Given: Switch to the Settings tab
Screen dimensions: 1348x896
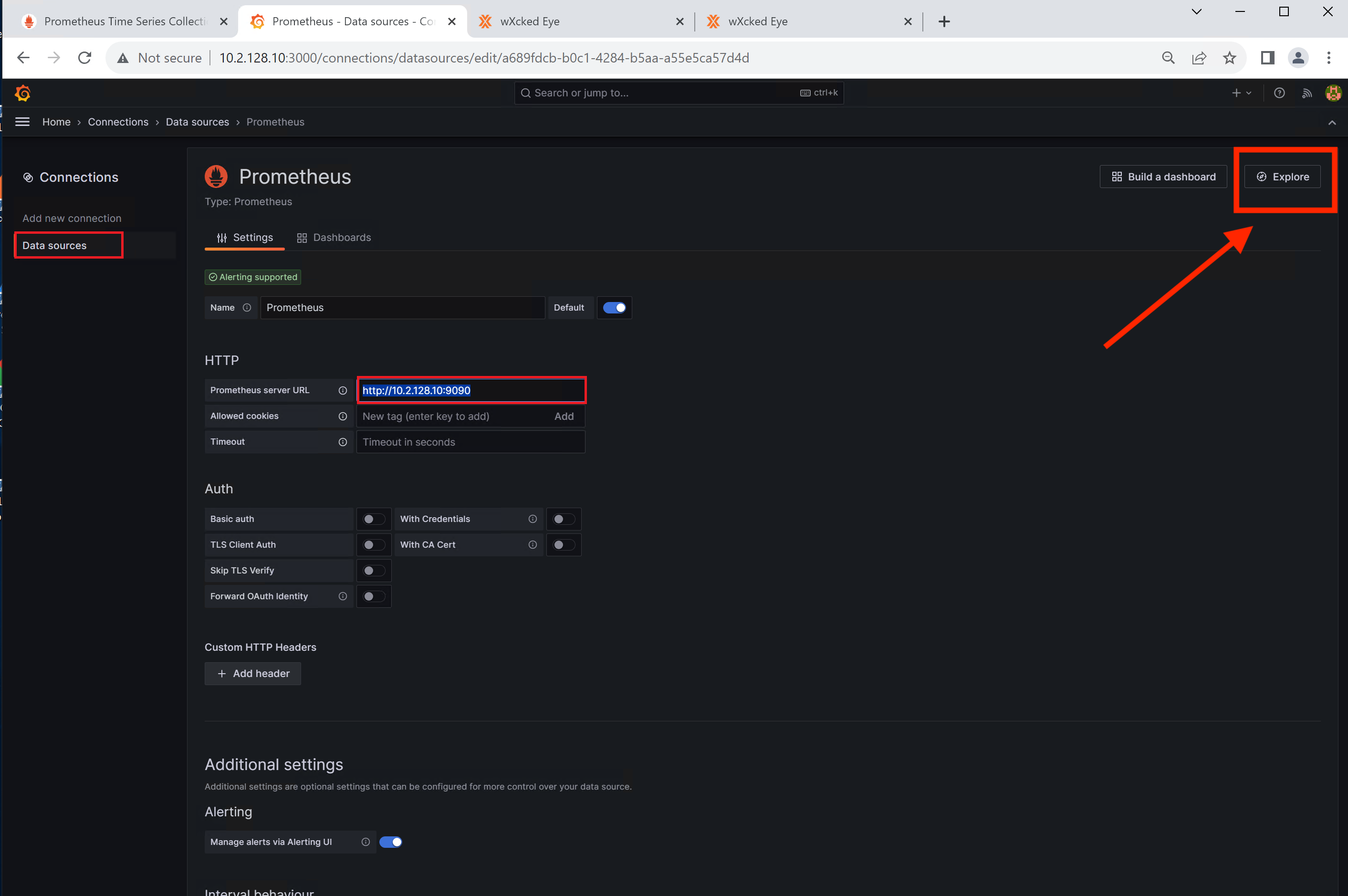Looking at the screenshot, I should click(x=245, y=238).
